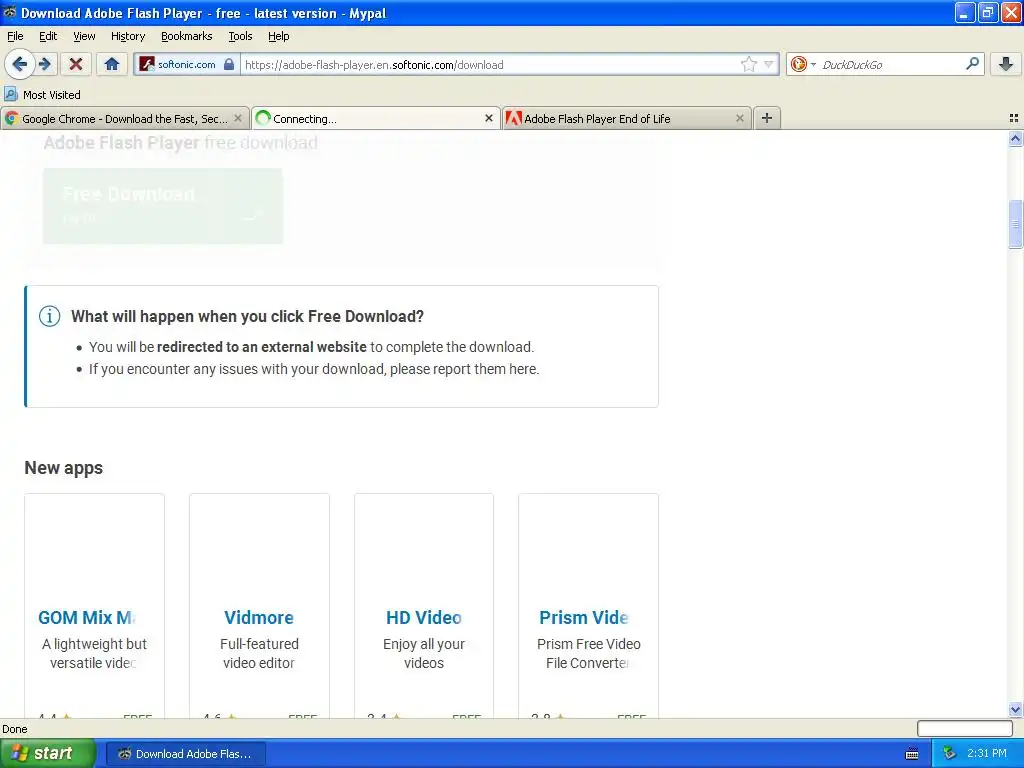Click the scrollbar down arrow

click(1015, 709)
